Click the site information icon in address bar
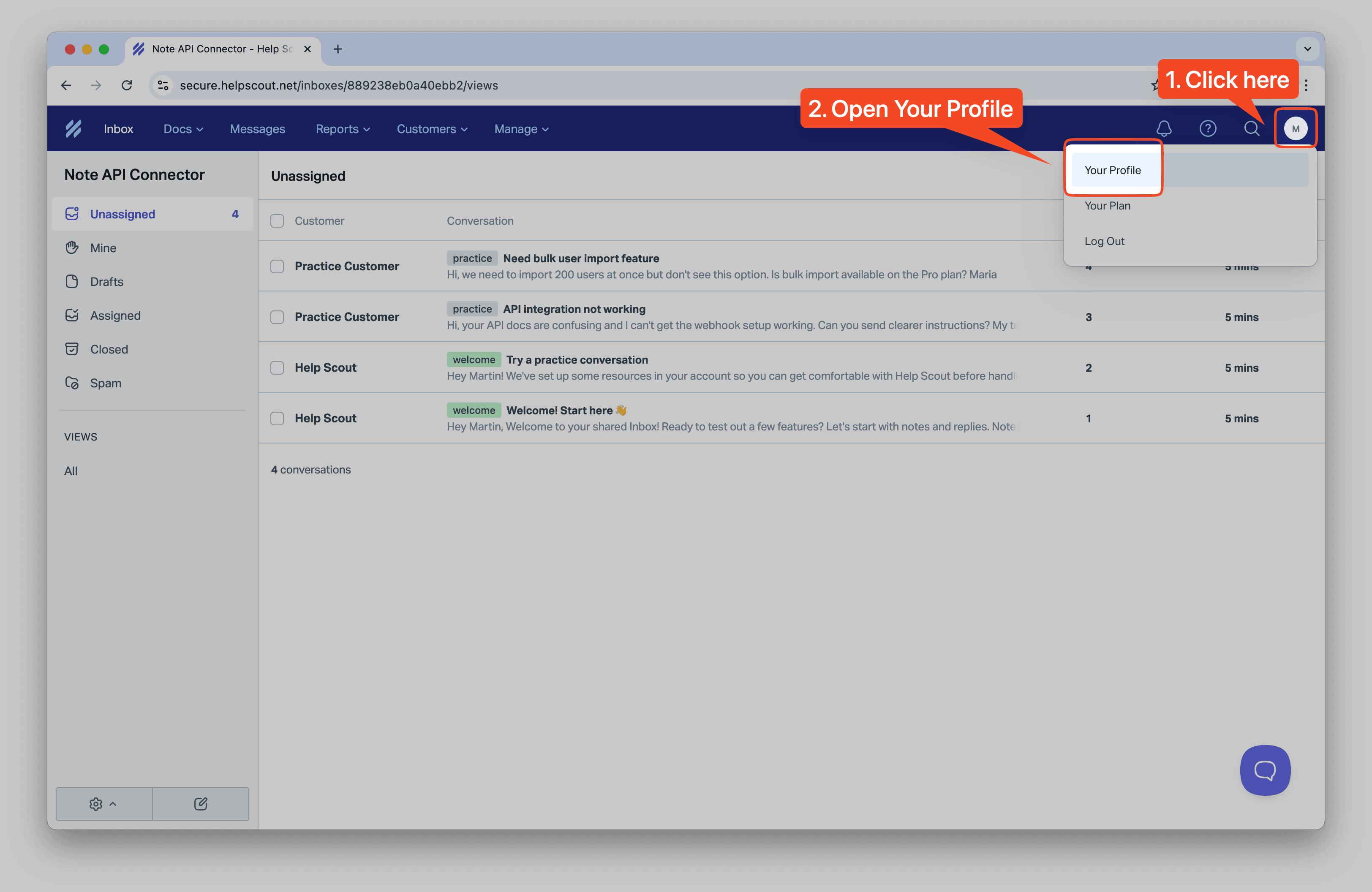The width and height of the screenshot is (1372, 892). point(163,85)
